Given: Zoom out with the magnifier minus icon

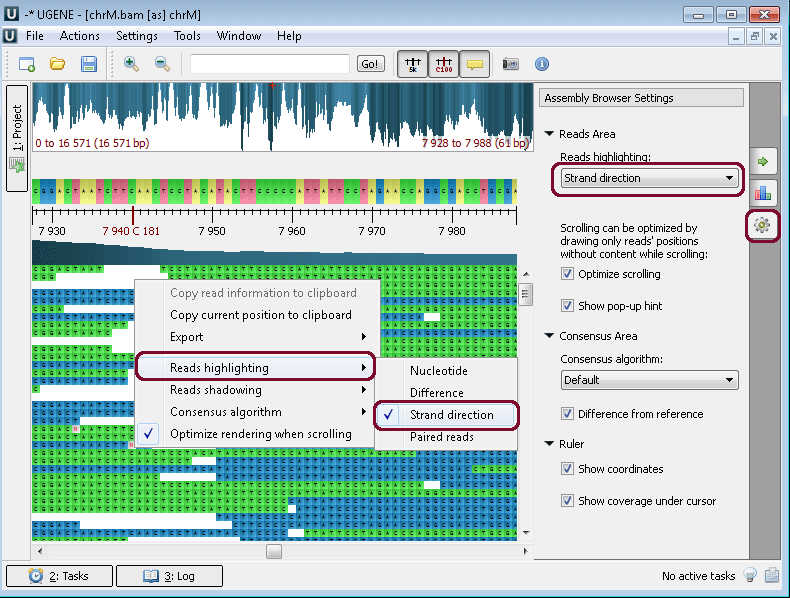Looking at the screenshot, I should [x=162, y=64].
